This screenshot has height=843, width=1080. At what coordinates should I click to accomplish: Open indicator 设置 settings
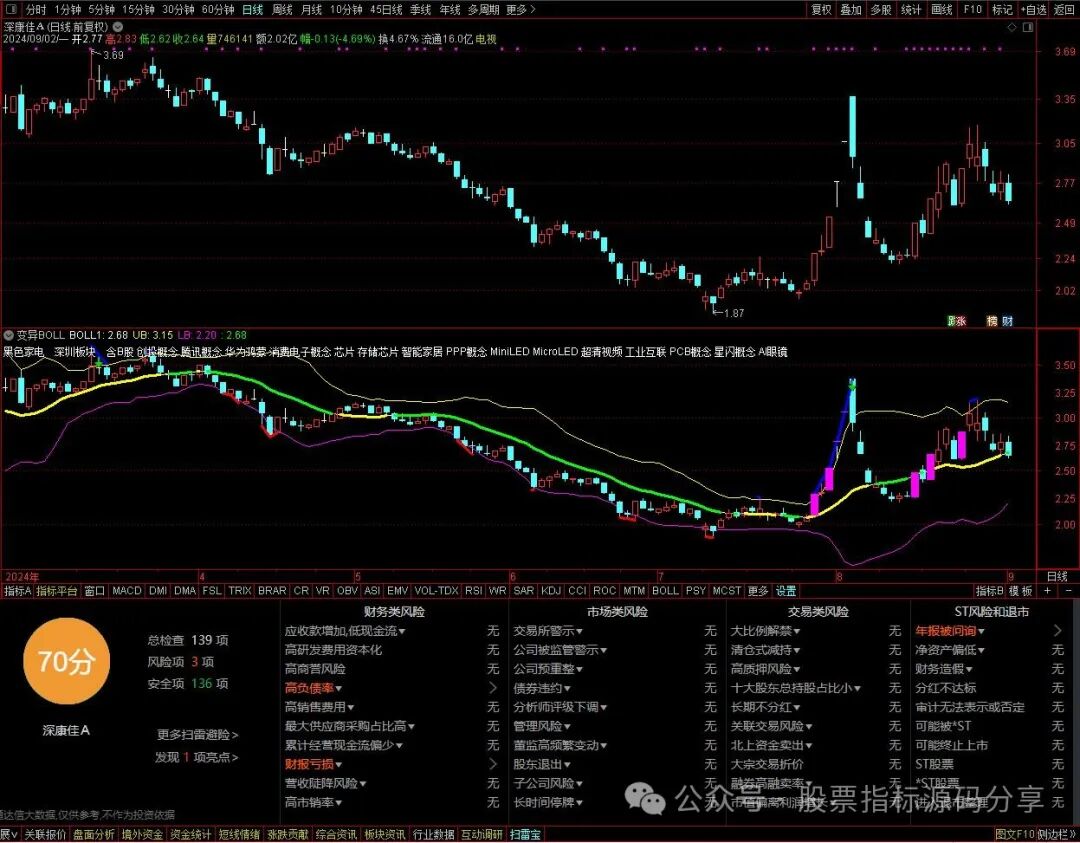click(x=786, y=591)
